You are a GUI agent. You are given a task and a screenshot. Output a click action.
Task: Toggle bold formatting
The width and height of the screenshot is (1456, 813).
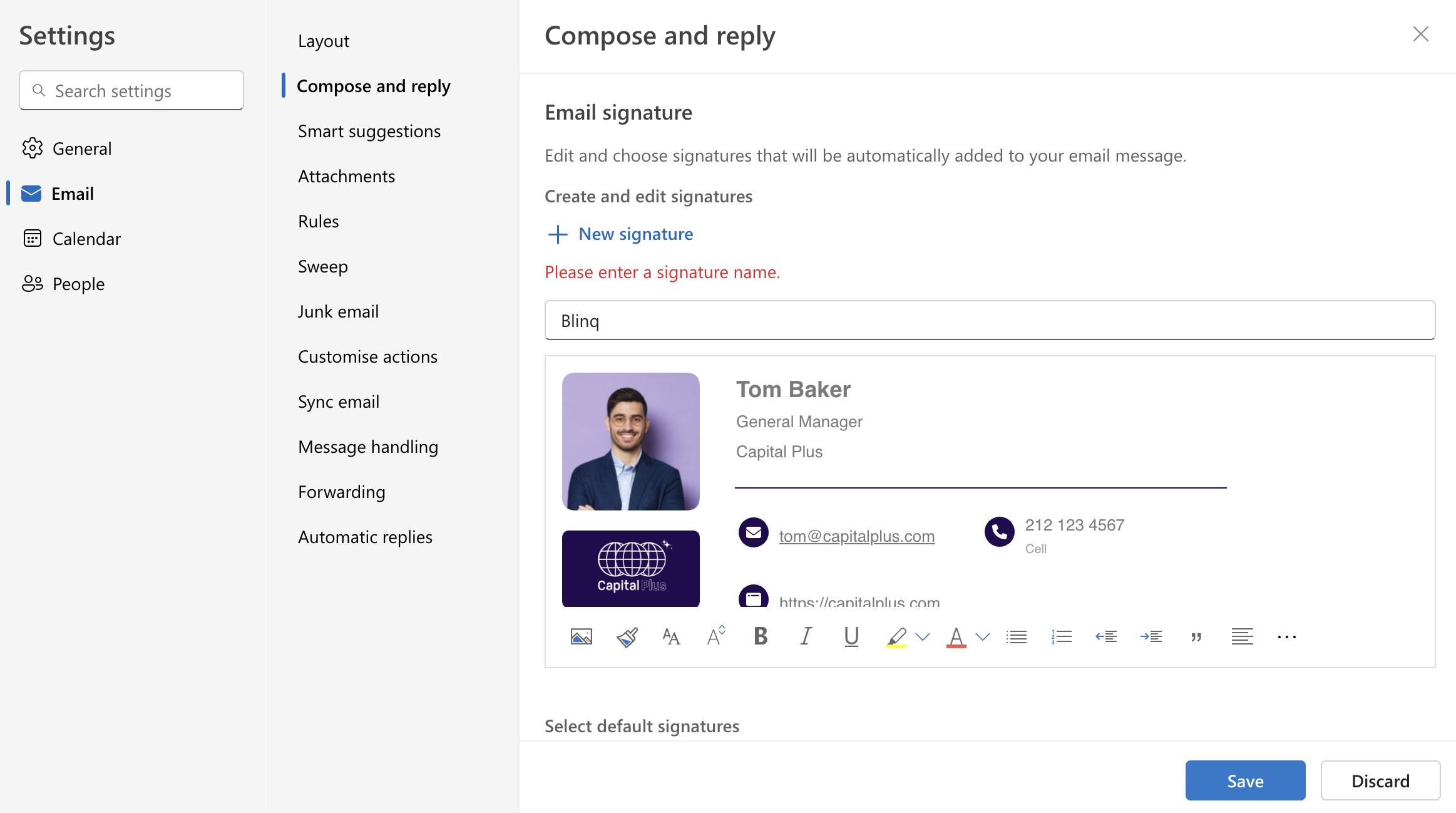coord(760,636)
